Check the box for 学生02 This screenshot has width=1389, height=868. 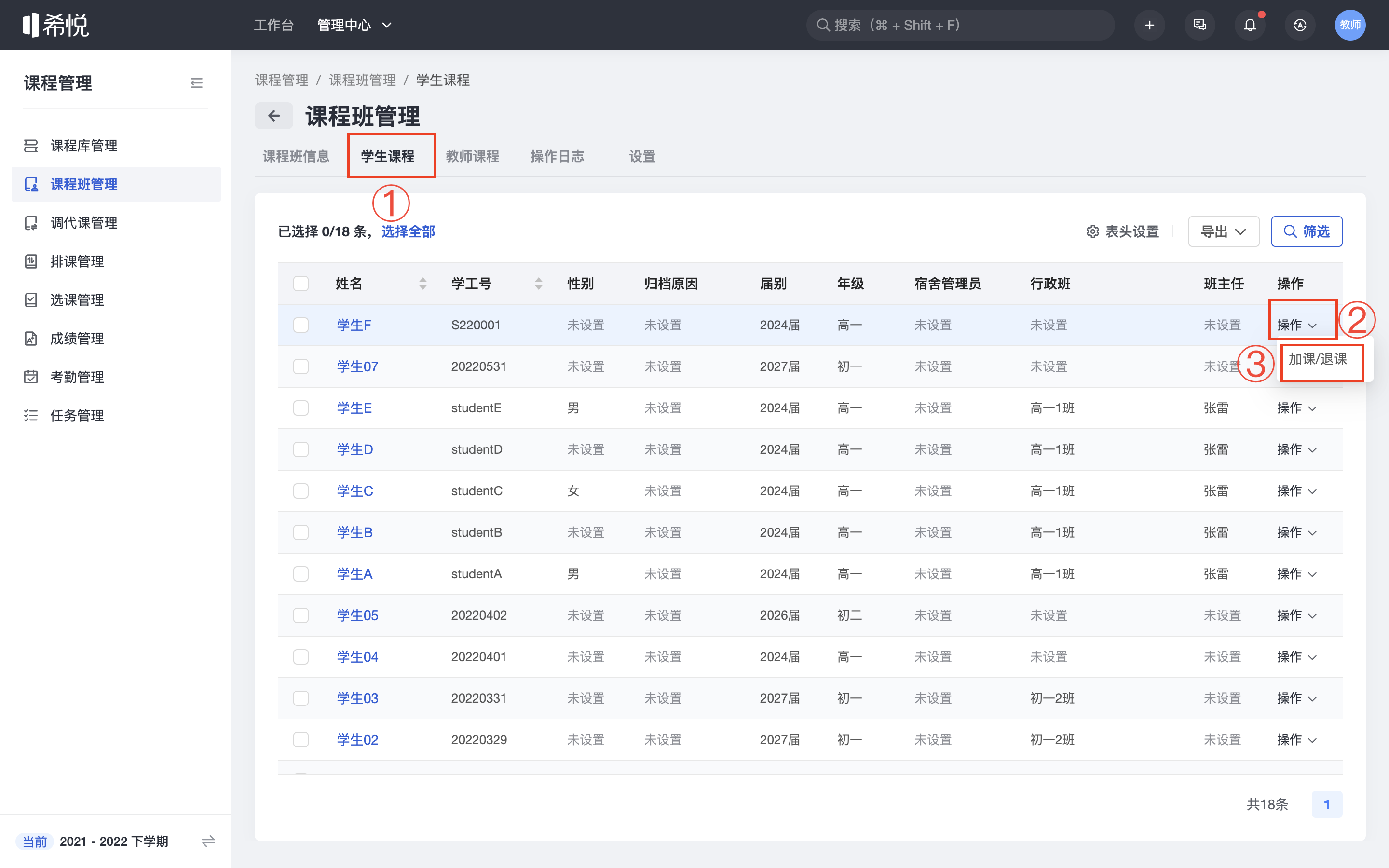[301, 739]
